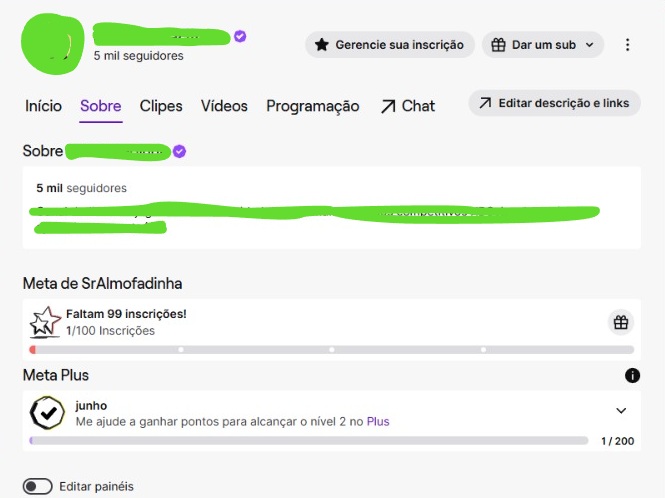Click the stars icon of the subscription goal

45,322
